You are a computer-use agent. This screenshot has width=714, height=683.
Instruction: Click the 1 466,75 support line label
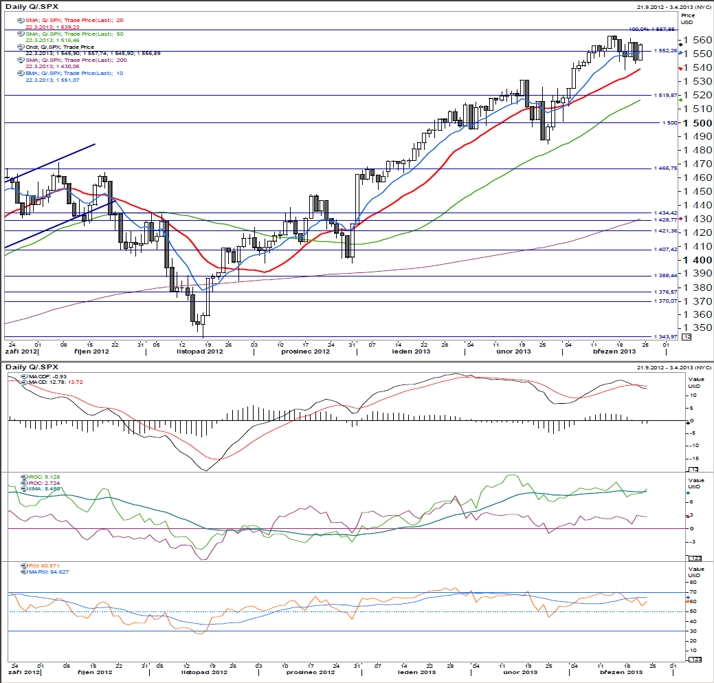click(x=665, y=168)
